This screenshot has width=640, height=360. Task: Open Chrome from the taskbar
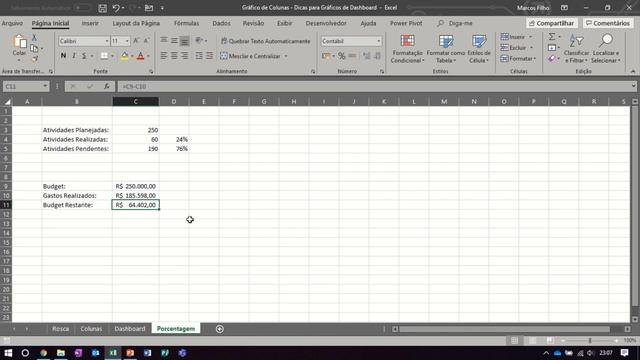tap(43, 353)
